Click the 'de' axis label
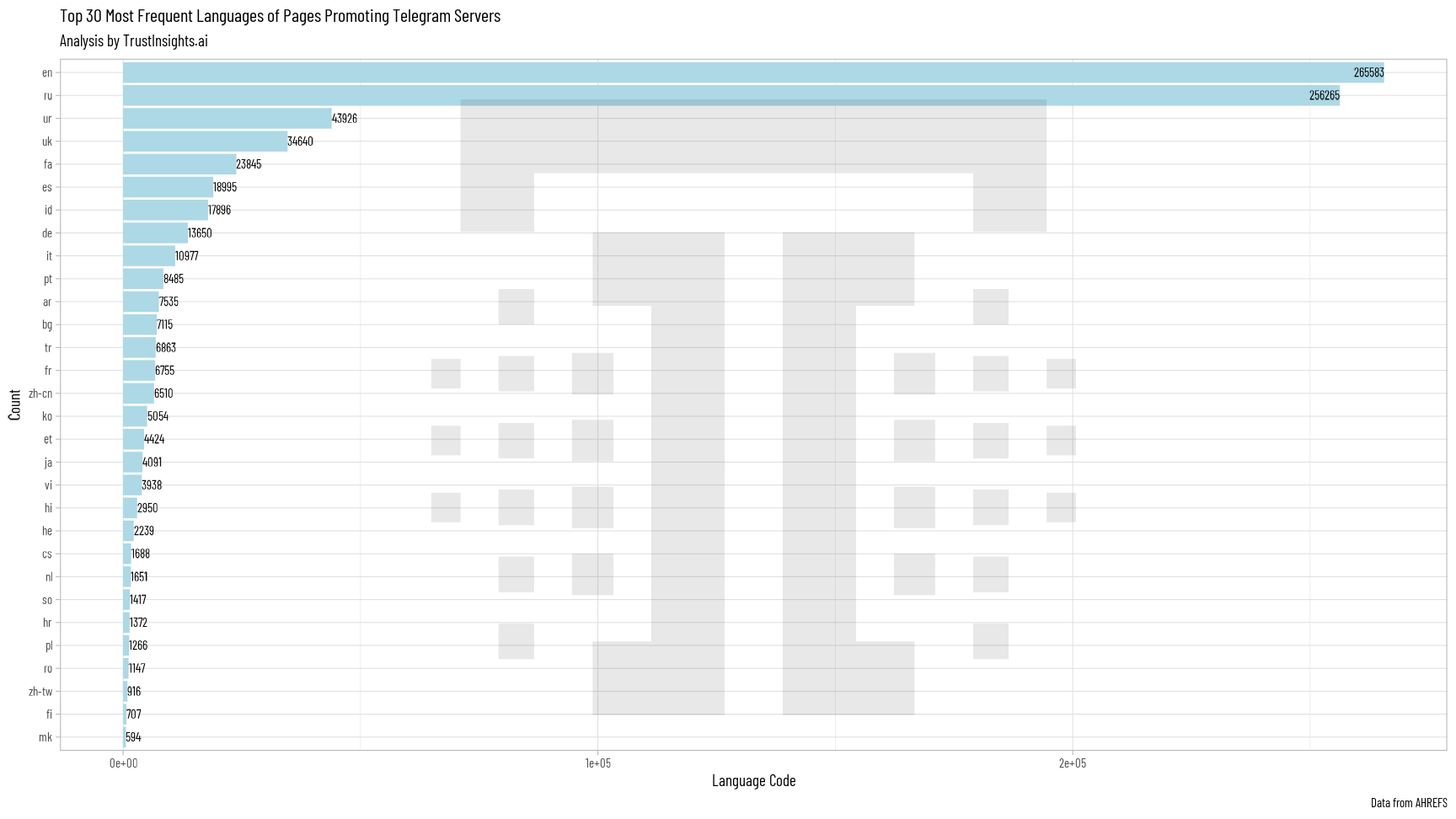The height and width of the screenshot is (819, 1456). [47, 233]
